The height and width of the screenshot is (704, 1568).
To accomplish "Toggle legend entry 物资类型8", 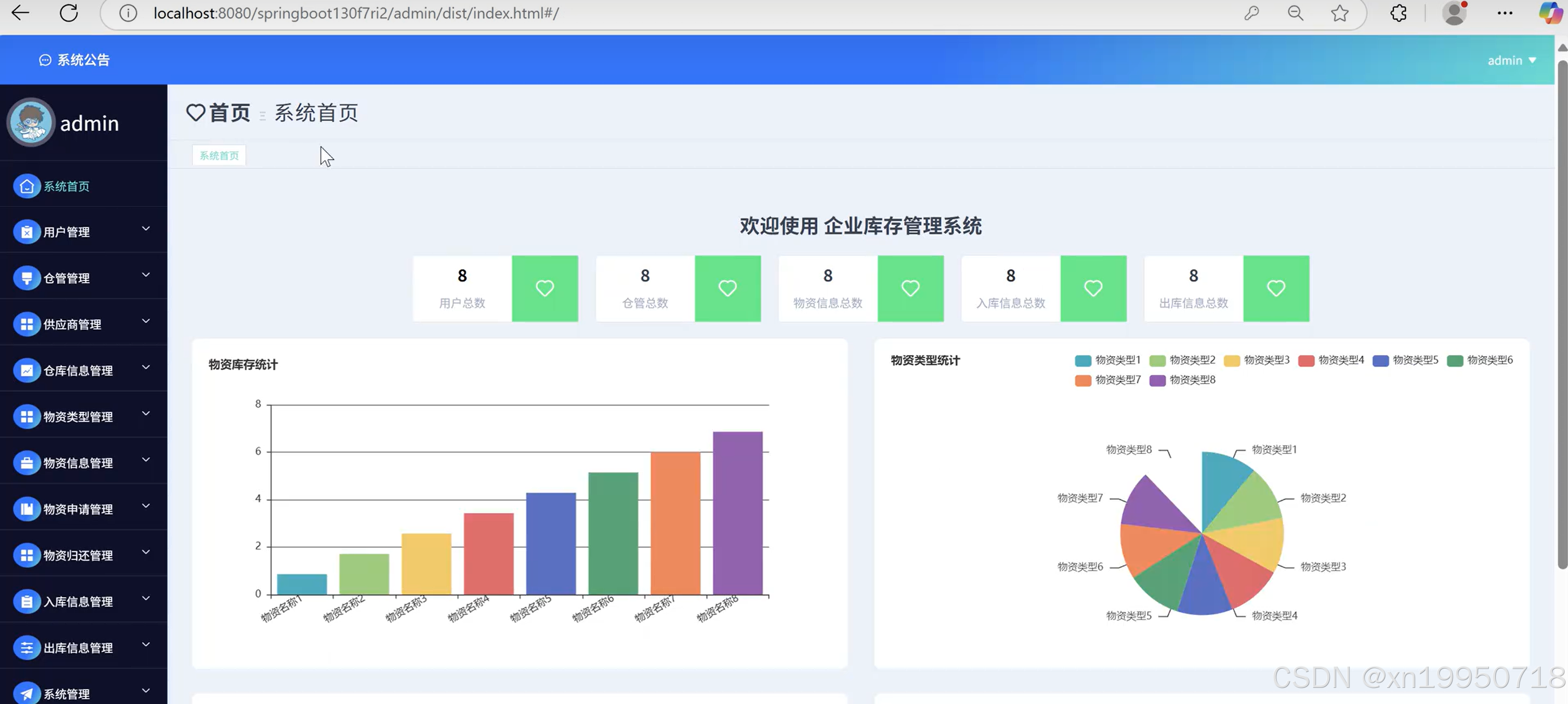I will (x=1182, y=380).
